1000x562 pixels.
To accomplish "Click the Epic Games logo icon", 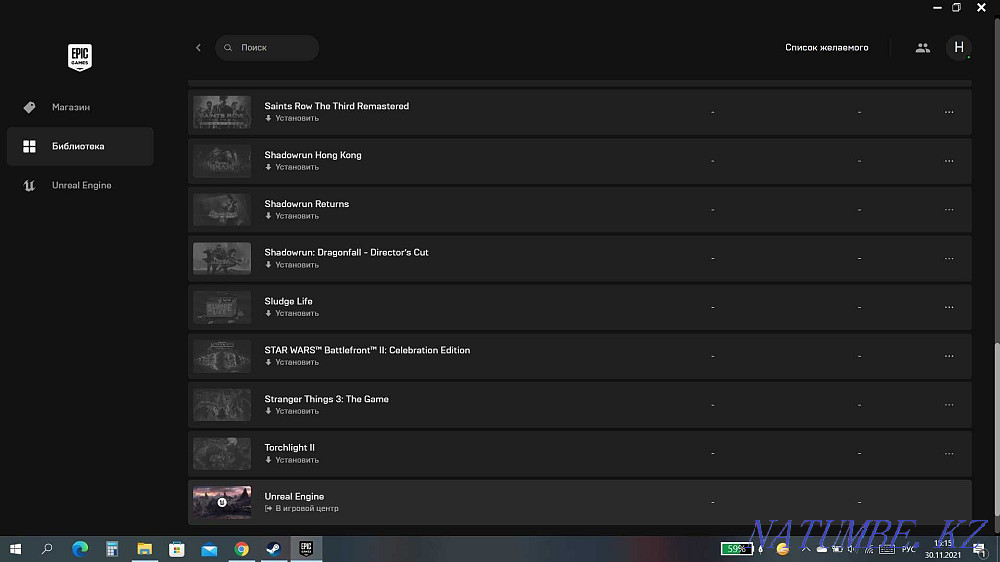I will pyautogui.click(x=80, y=57).
